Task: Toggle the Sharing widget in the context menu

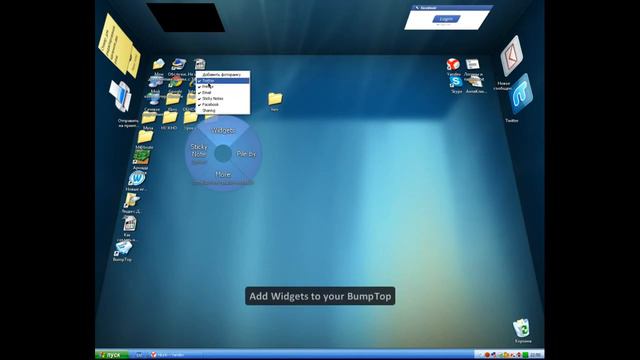Action: click(x=223, y=111)
